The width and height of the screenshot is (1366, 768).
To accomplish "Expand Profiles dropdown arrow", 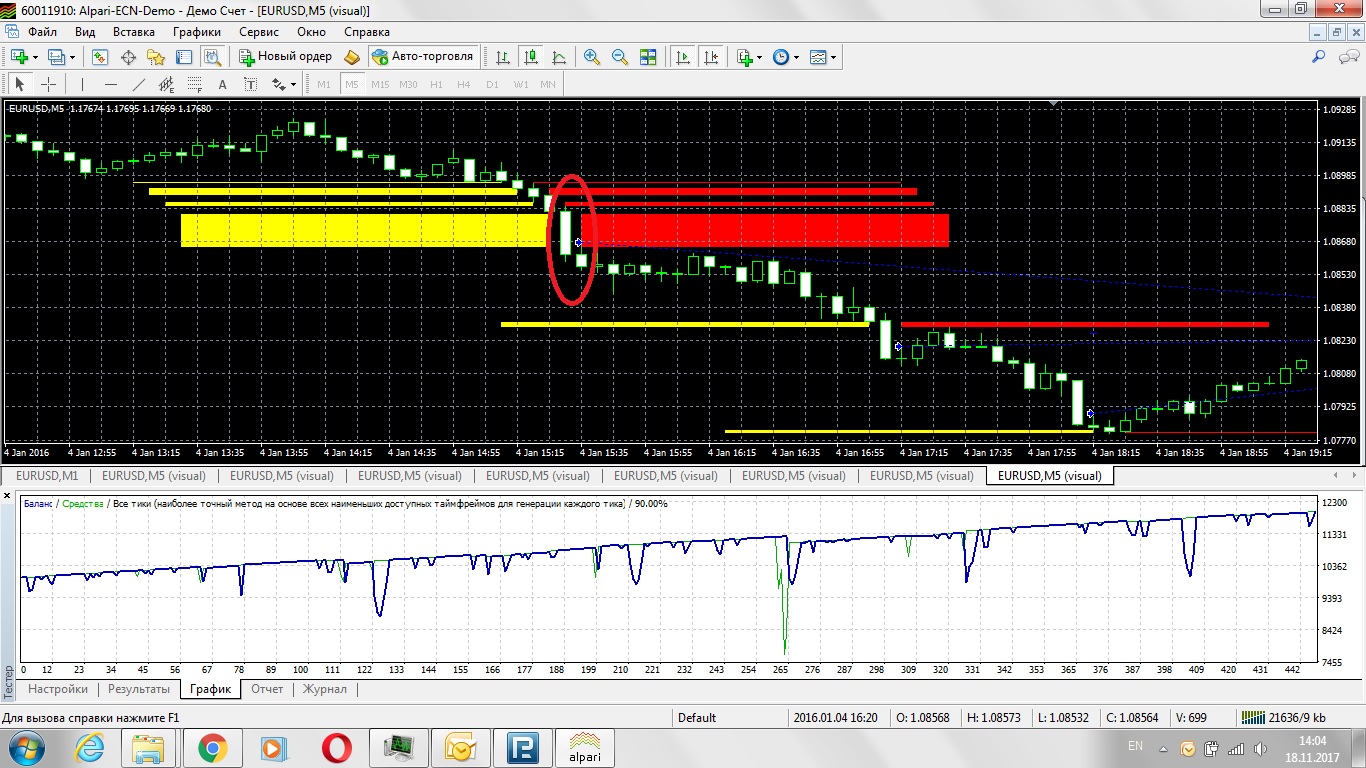I will point(72,58).
